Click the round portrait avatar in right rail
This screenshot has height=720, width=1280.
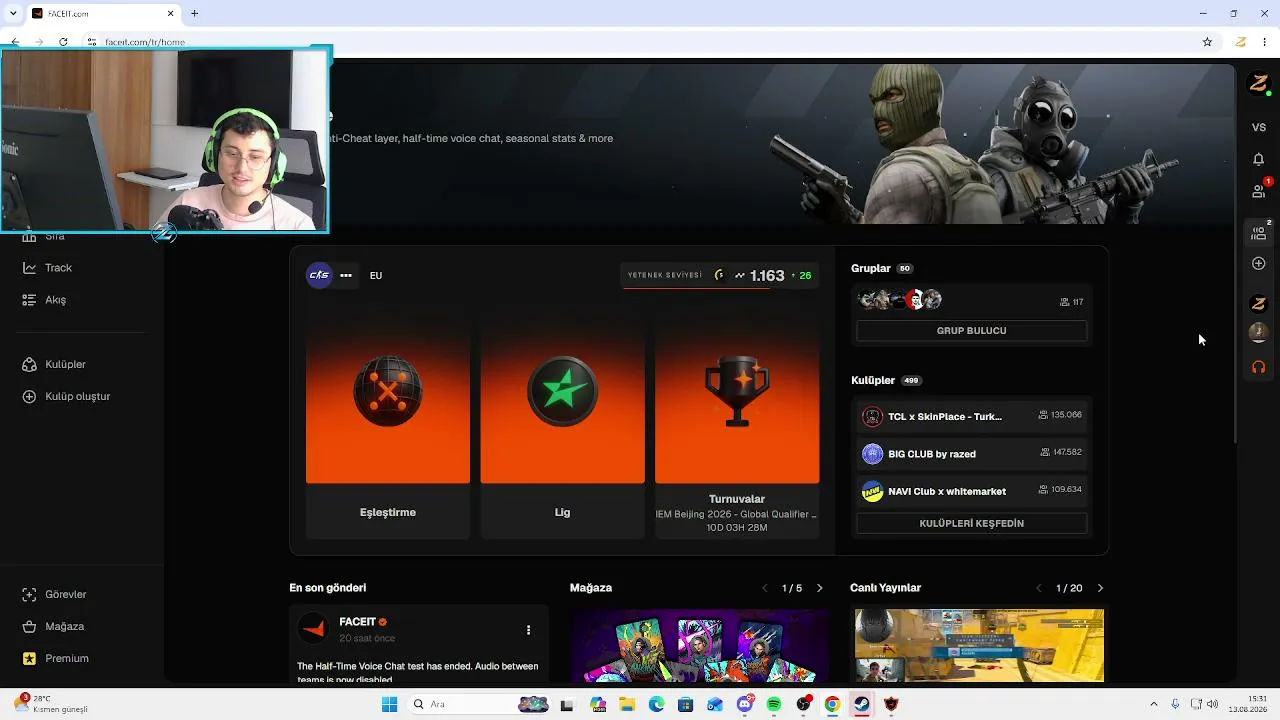coord(1259,332)
